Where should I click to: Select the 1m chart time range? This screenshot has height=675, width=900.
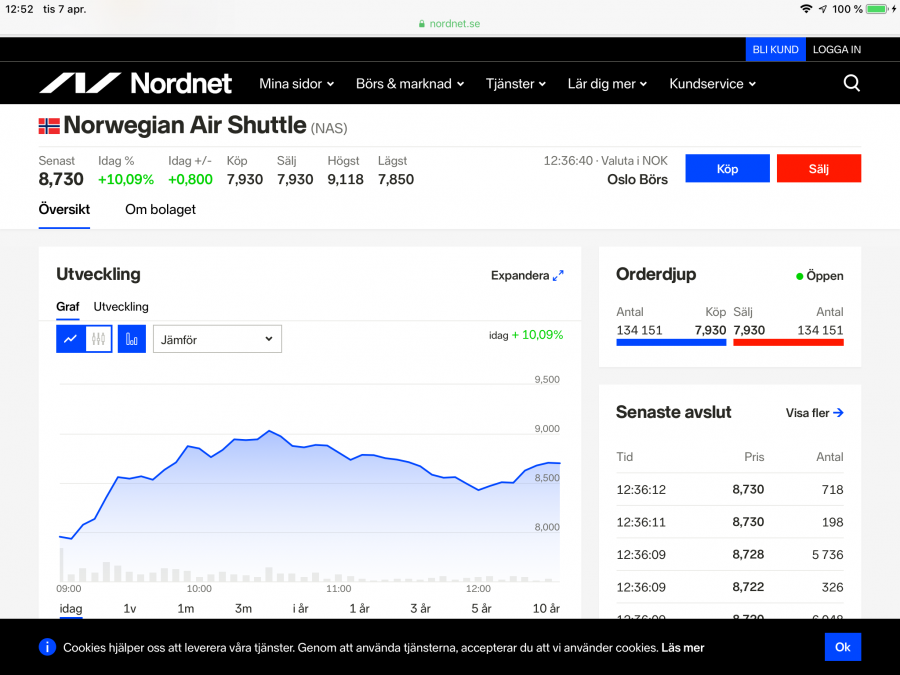pos(186,608)
